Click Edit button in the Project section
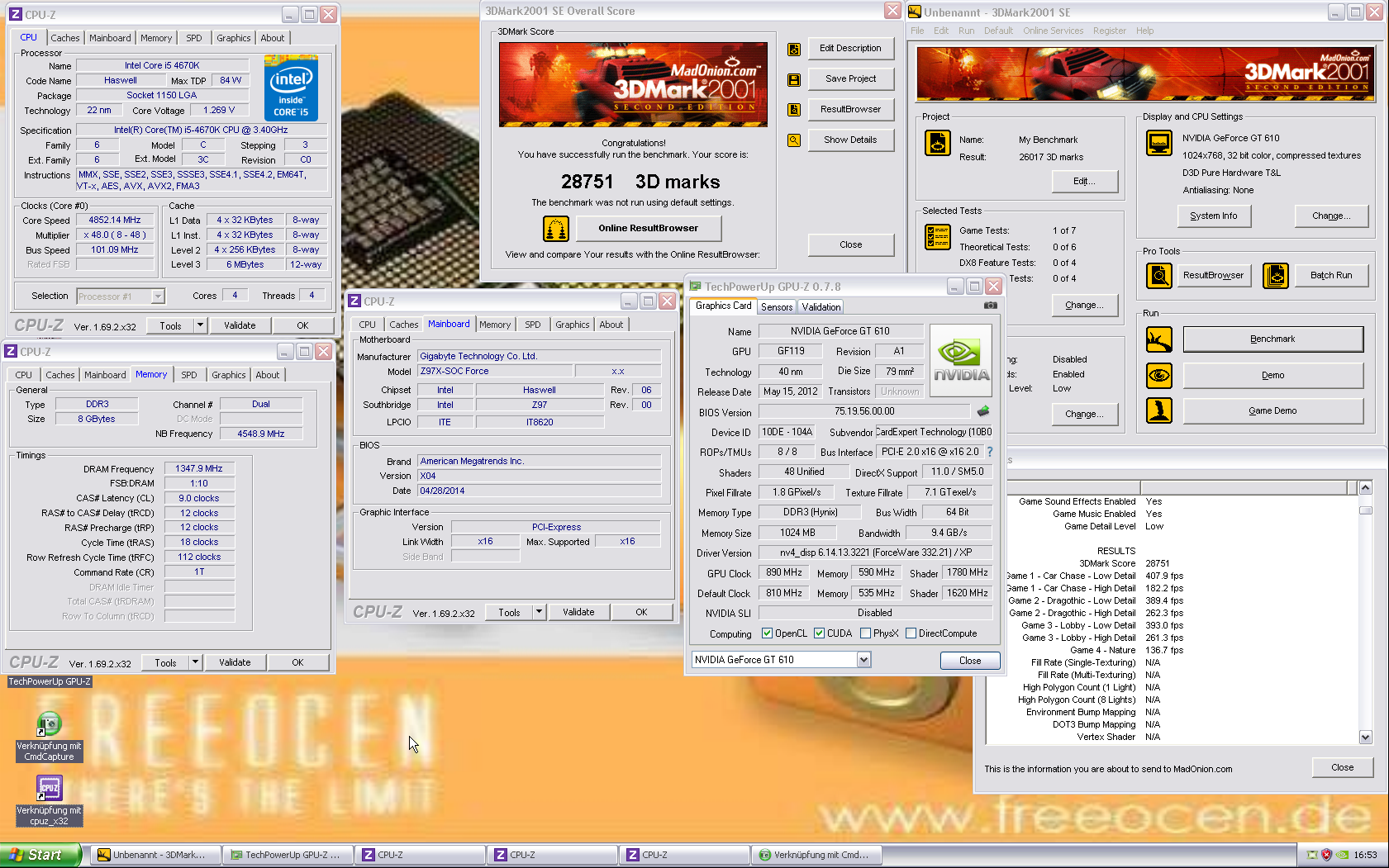This screenshot has height=868, width=1389. [x=1083, y=182]
